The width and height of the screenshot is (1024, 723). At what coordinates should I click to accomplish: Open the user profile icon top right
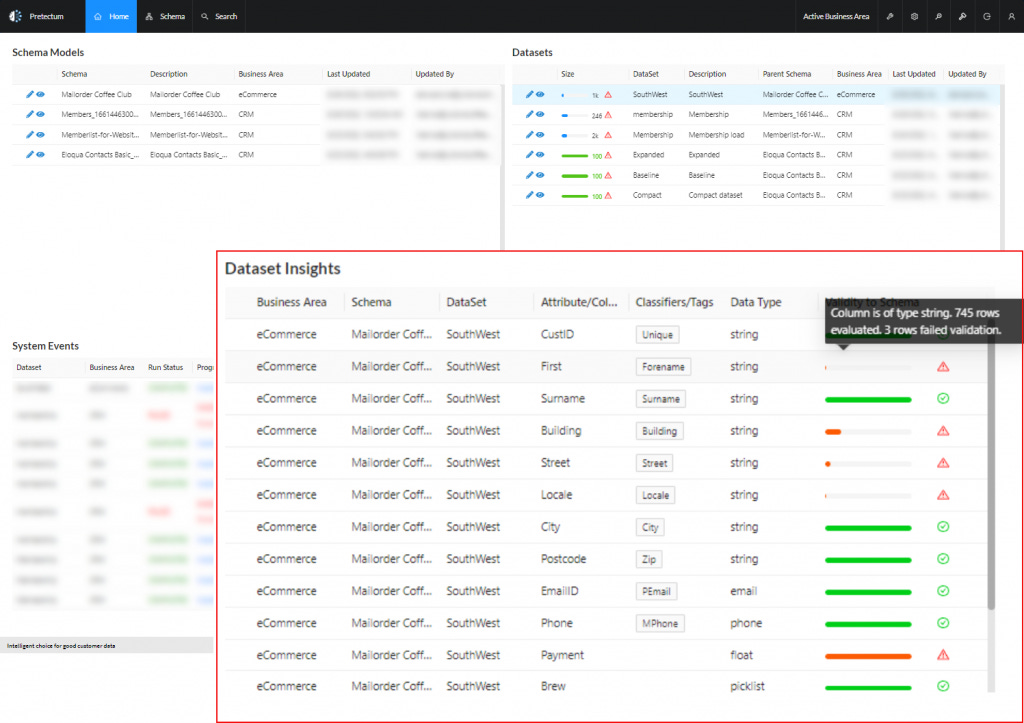[x=1011, y=17]
